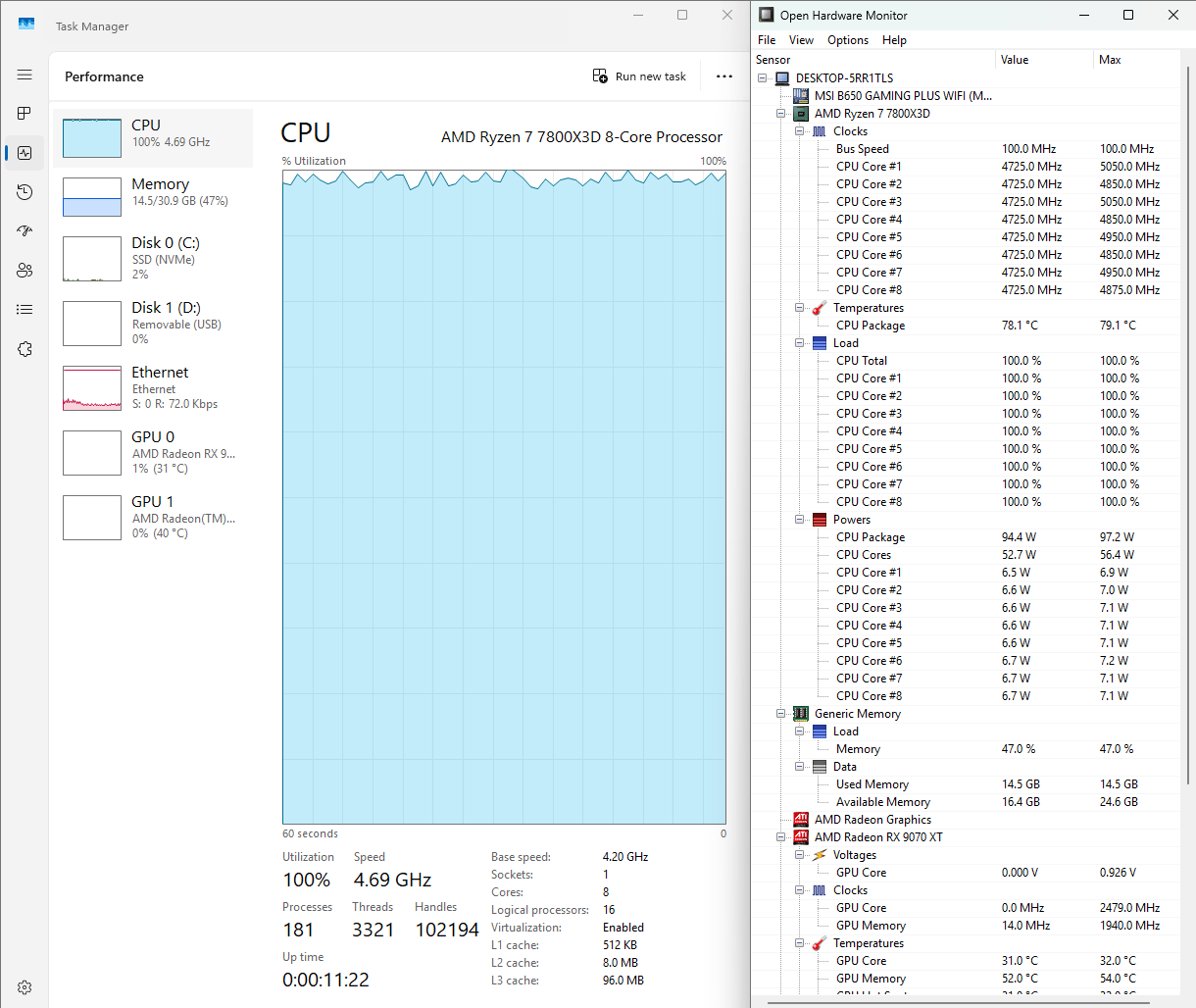The width and height of the screenshot is (1196, 1008).
Task: Click the Value column header
Action: point(1045,60)
